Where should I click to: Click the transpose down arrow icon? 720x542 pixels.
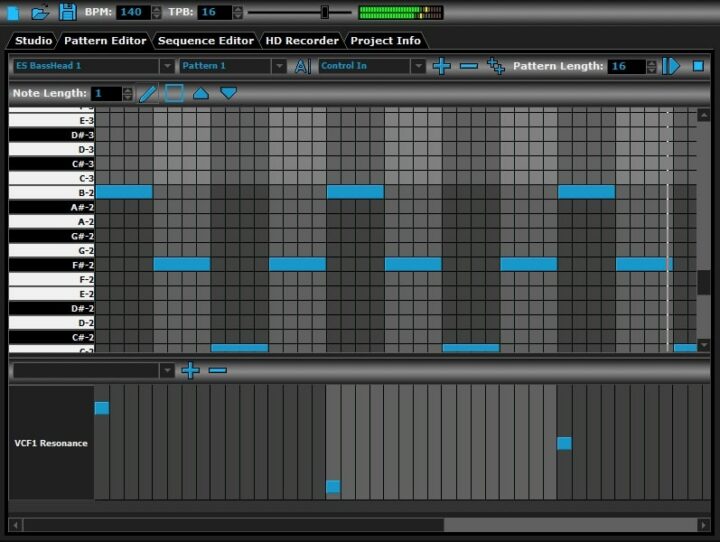tap(228, 93)
